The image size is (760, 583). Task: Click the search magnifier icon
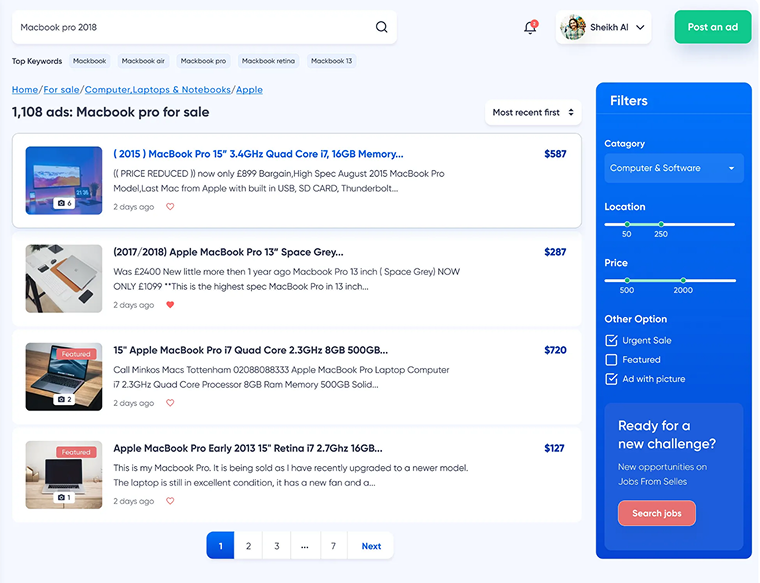(381, 27)
